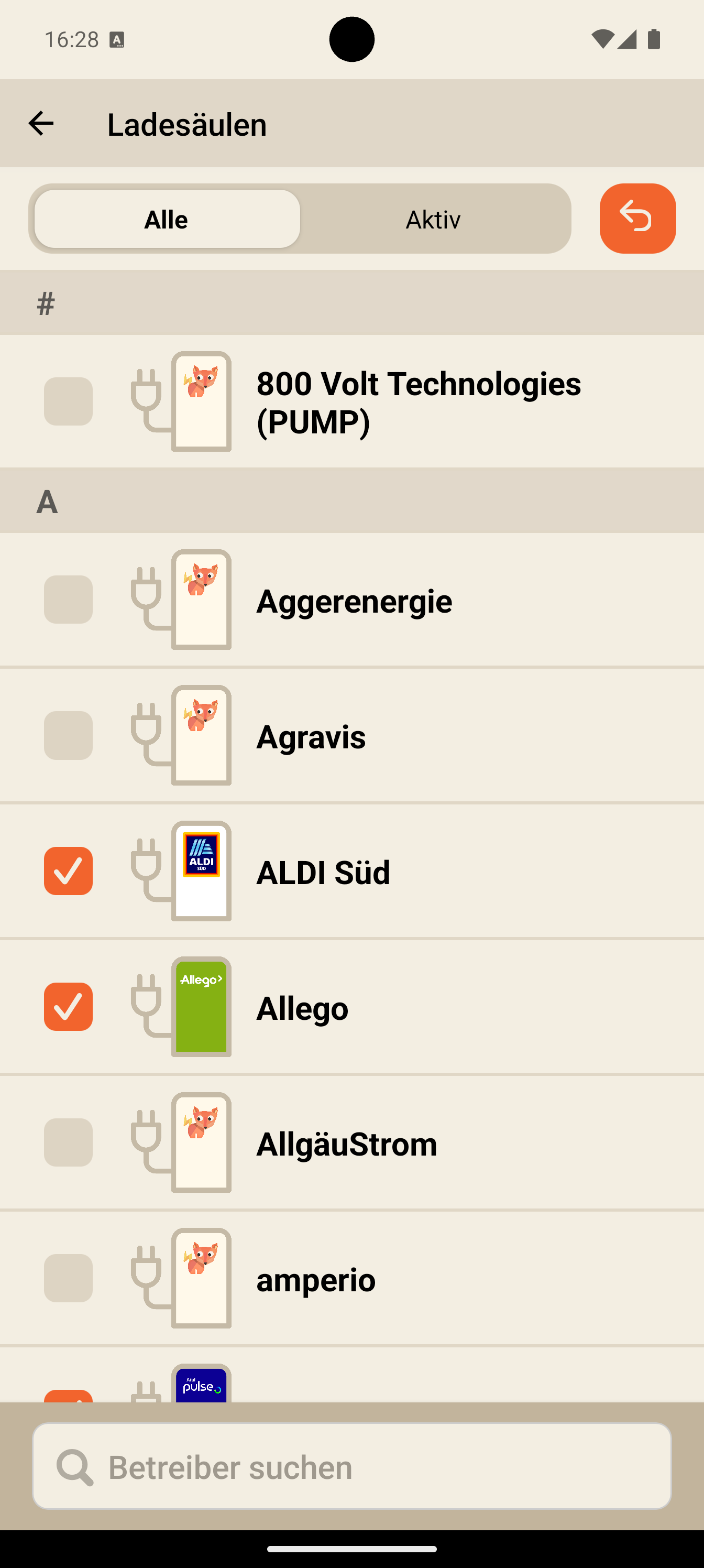This screenshot has height=1568, width=704.
Task: Tap the 800 Volt Technologies charger icon
Action: click(x=201, y=401)
